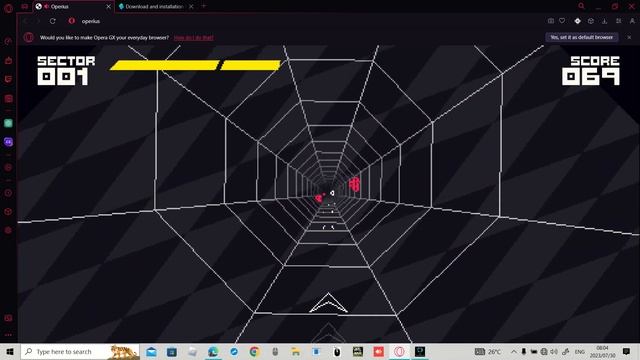Click the large red enemy in tunnel
640x360 pixels.
click(354, 184)
